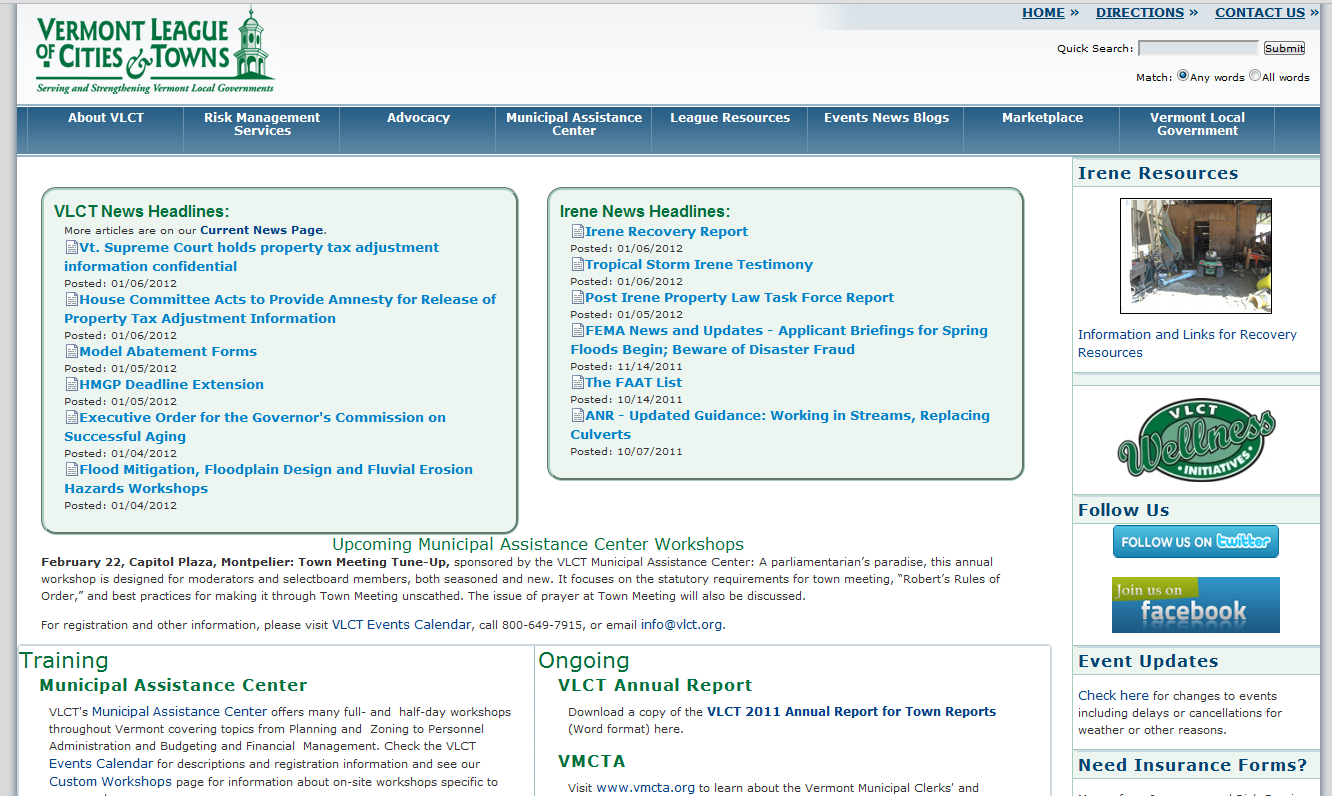The height and width of the screenshot is (796, 1332).
Task: Open the Current News Page link
Action: pyautogui.click(x=261, y=230)
